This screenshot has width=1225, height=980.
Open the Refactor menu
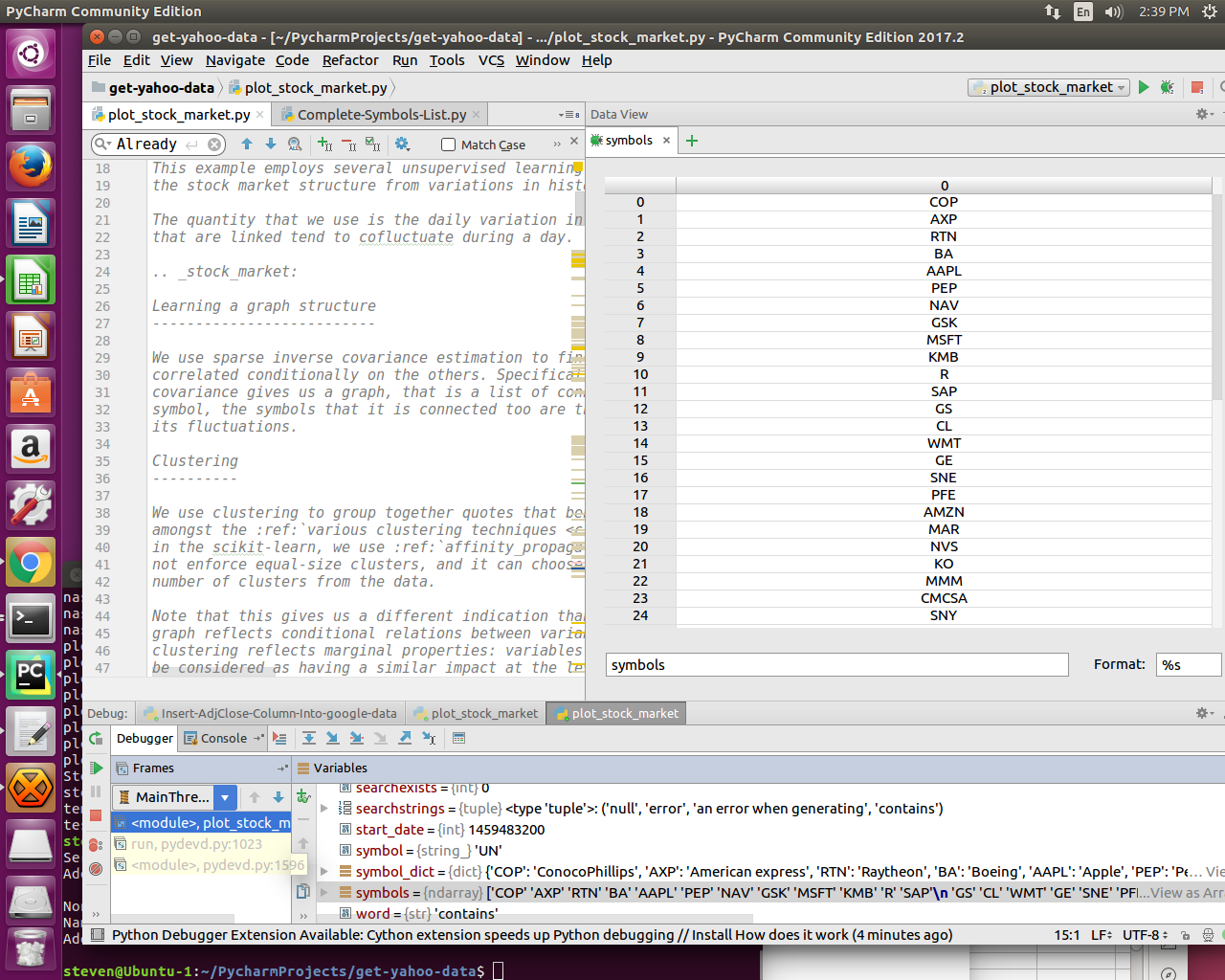350,60
